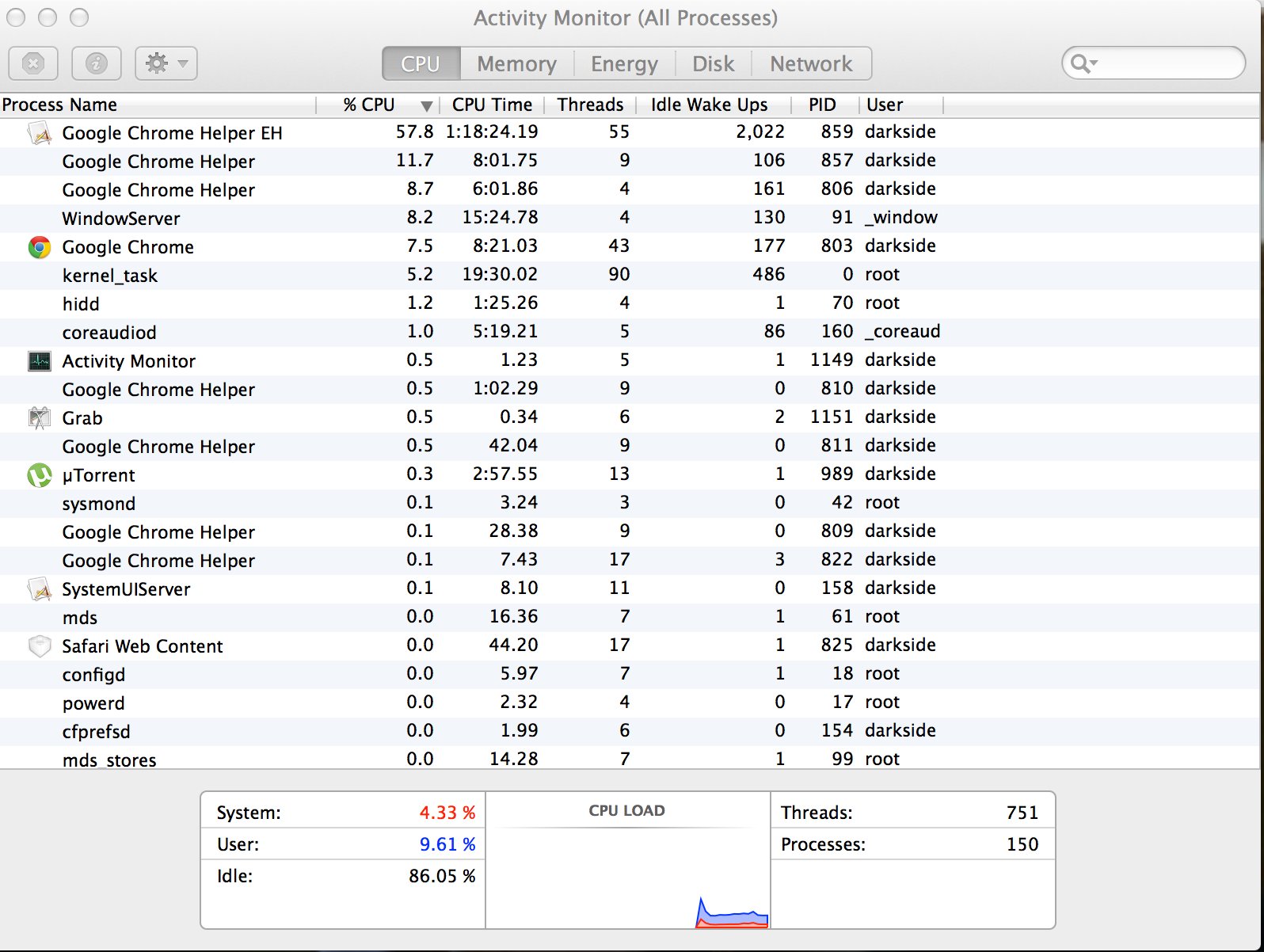Click the Idle 86.05 % value

442,876
